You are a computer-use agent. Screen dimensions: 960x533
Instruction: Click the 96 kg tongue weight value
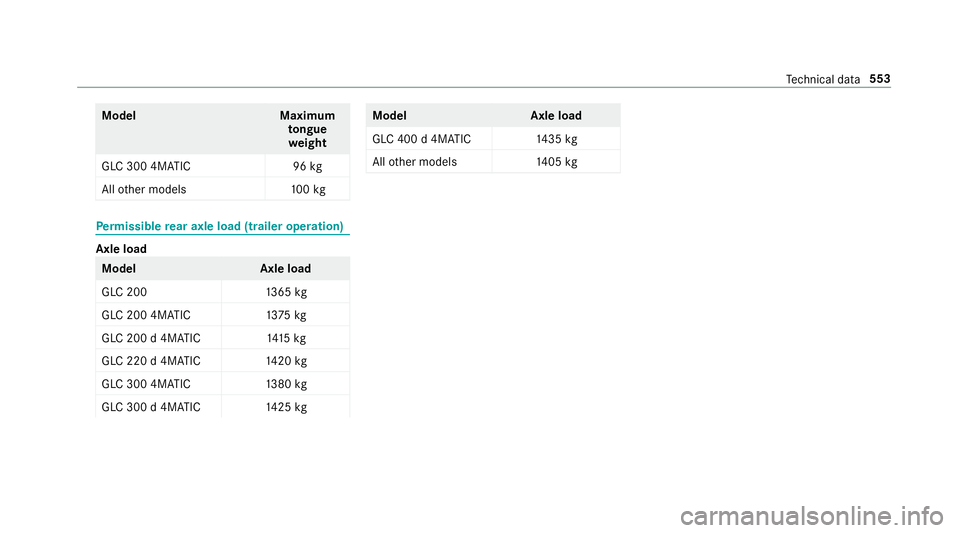point(307,166)
